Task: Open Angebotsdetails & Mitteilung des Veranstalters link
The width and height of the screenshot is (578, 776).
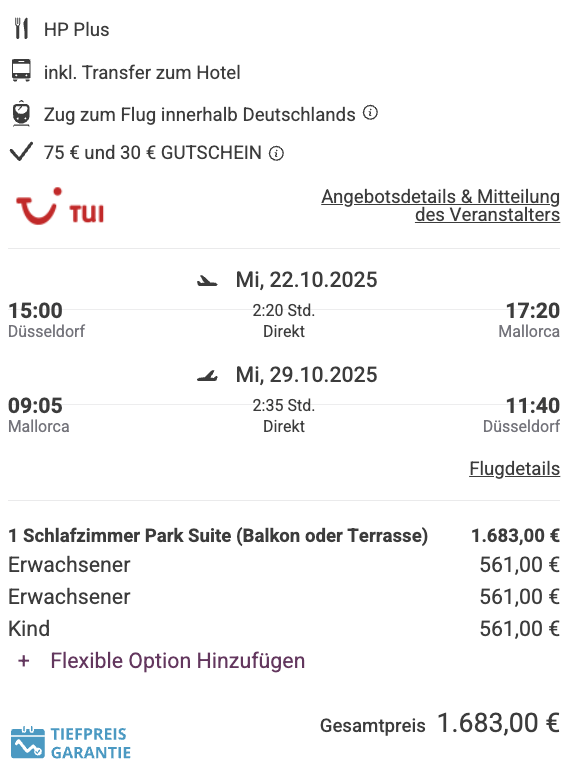Action: point(440,205)
